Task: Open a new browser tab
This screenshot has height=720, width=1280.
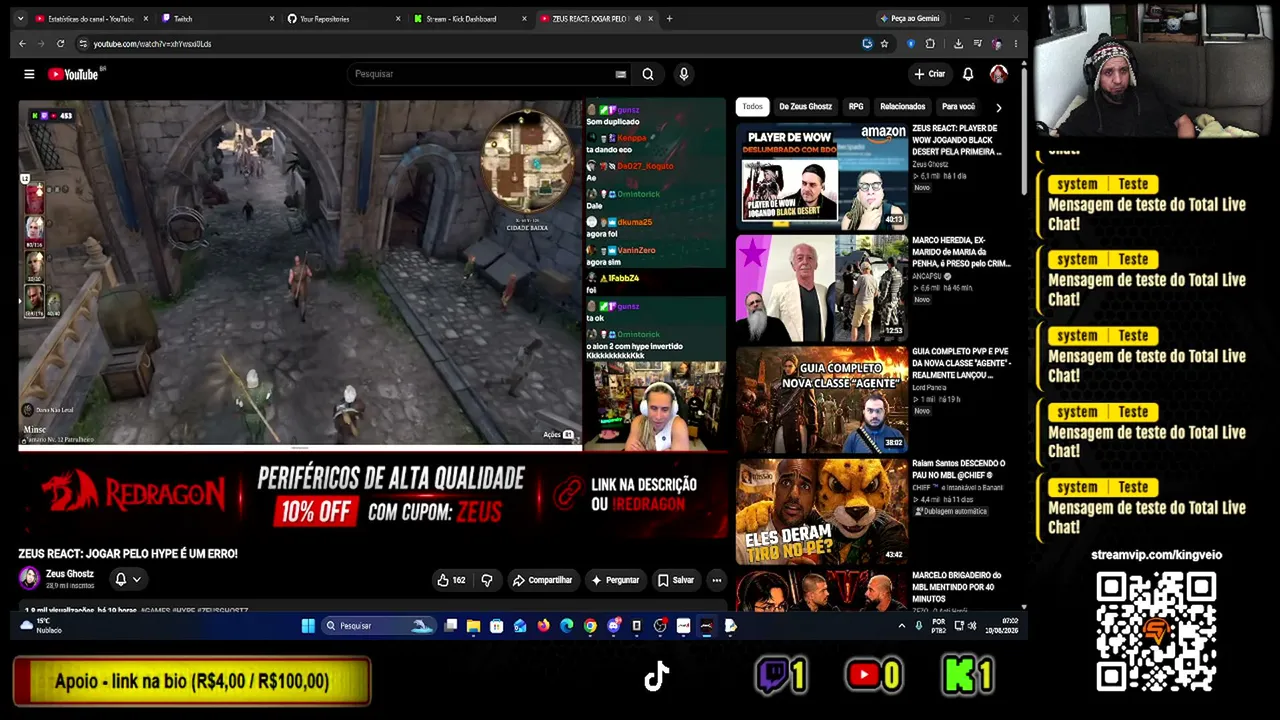Action: [x=669, y=18]
